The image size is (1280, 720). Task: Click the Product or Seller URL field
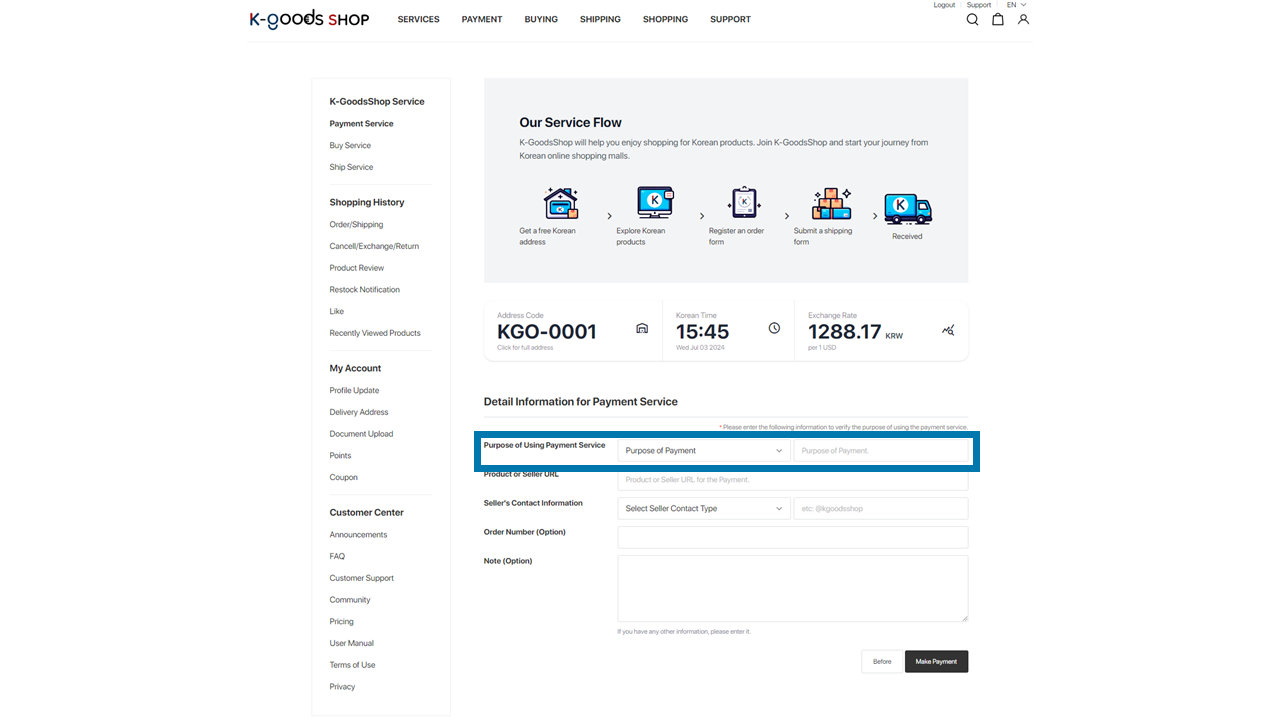click(792, 480)
